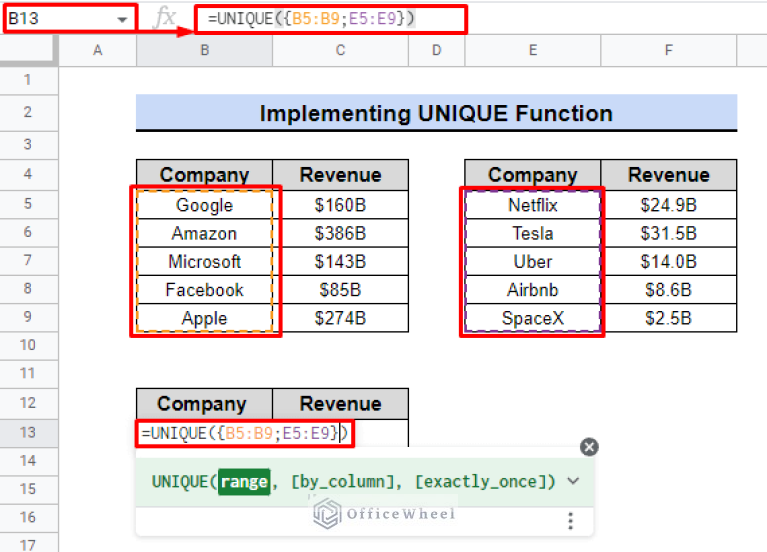
Task: Open the three-dot options in formula help
Action: pyautogui.click(x=570, y=521)
